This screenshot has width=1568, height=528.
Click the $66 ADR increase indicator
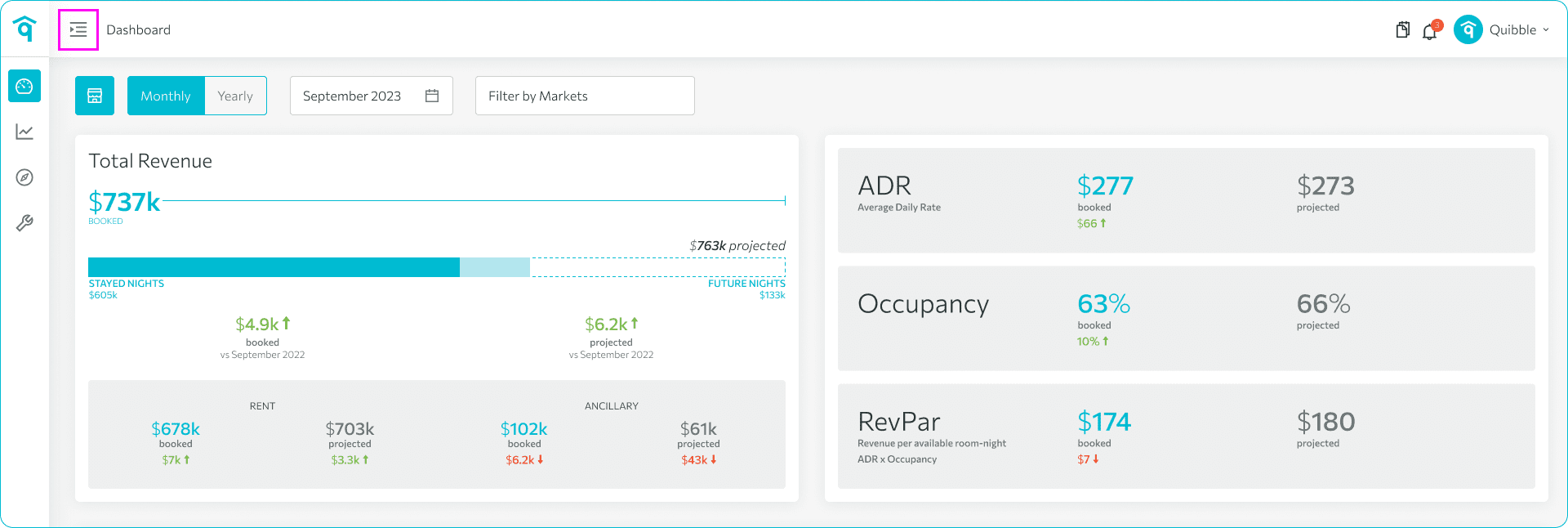(x=1091, y=223)
